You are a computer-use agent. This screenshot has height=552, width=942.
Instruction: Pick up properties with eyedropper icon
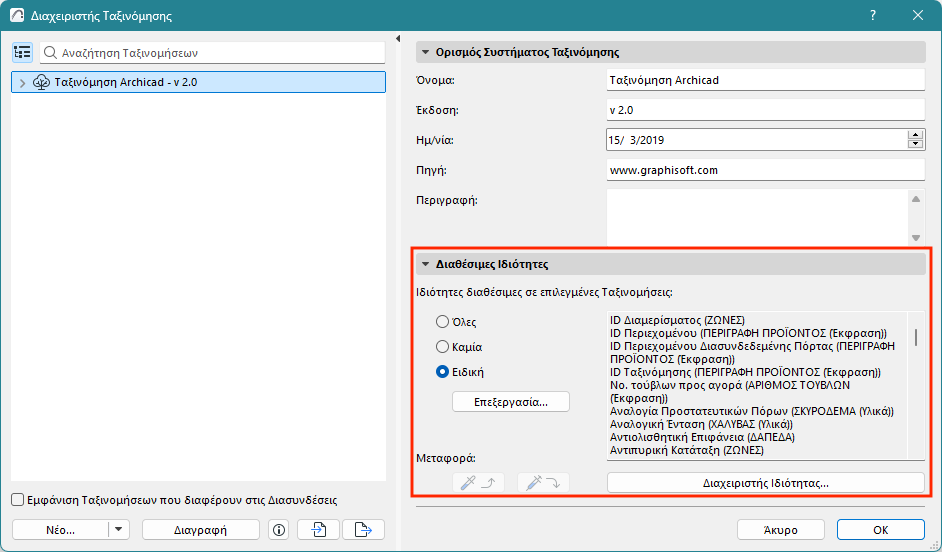(478, 482)
